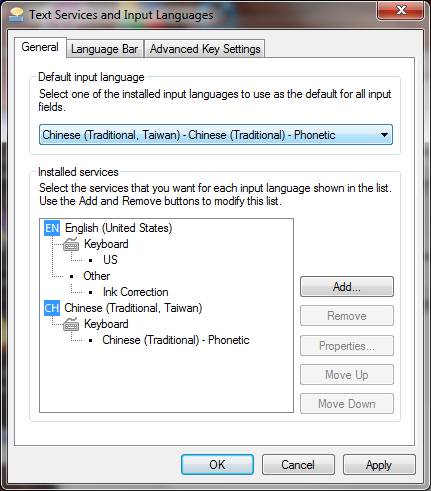Select English (United States) in the list
Image resolution: width=431 pixels, height=491 pixels.
pyautogui.click(x=118, y=228)
